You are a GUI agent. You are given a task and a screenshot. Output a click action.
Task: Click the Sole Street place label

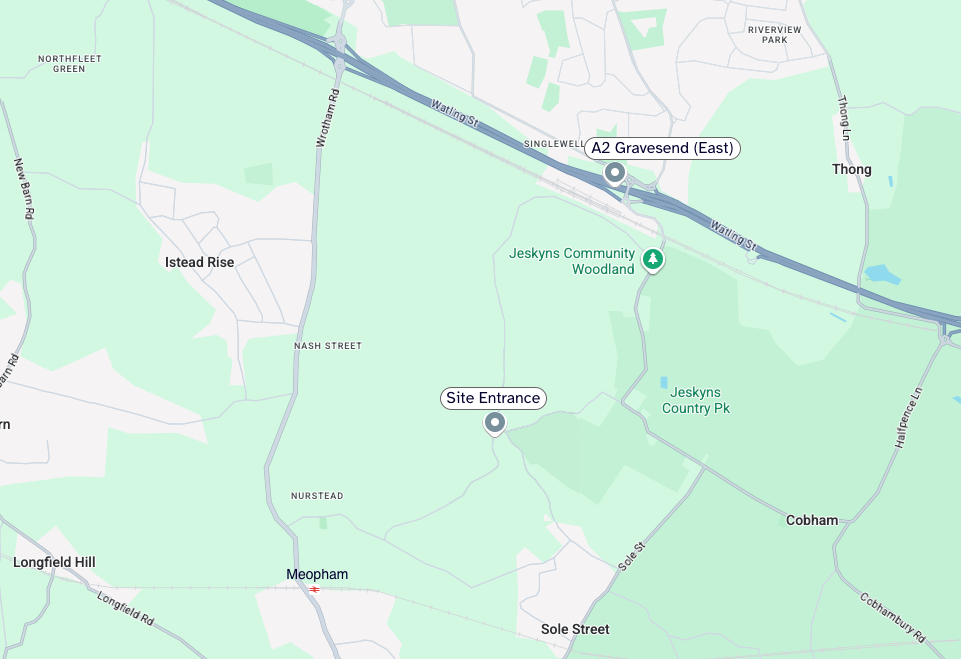[x=575, y=630]
